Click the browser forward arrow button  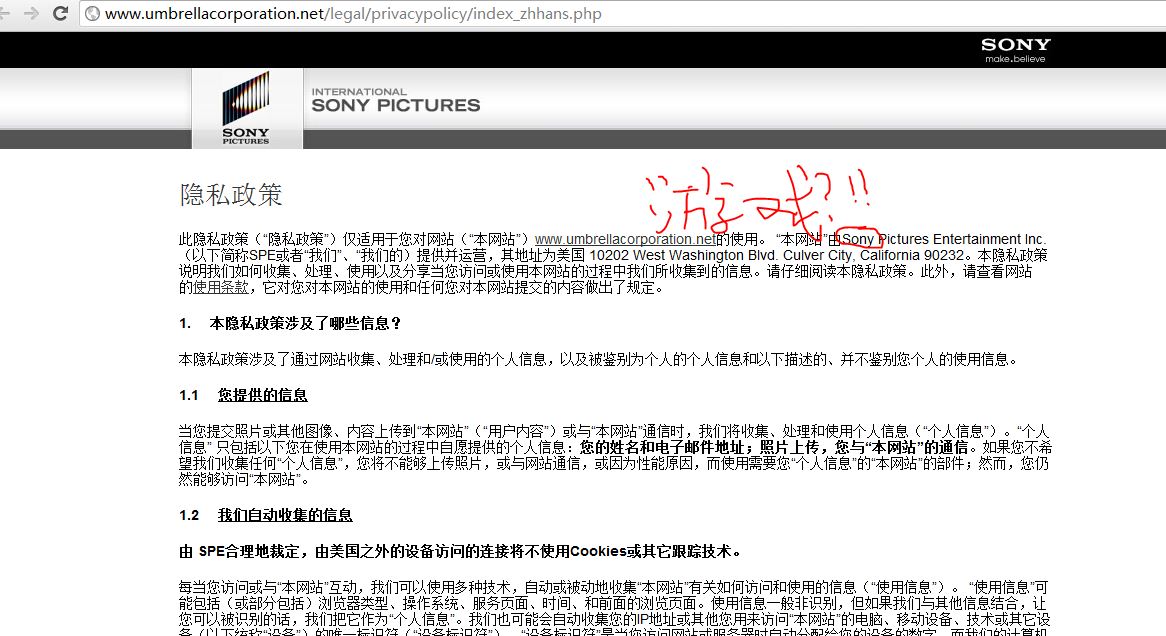[x=31, y=14]
